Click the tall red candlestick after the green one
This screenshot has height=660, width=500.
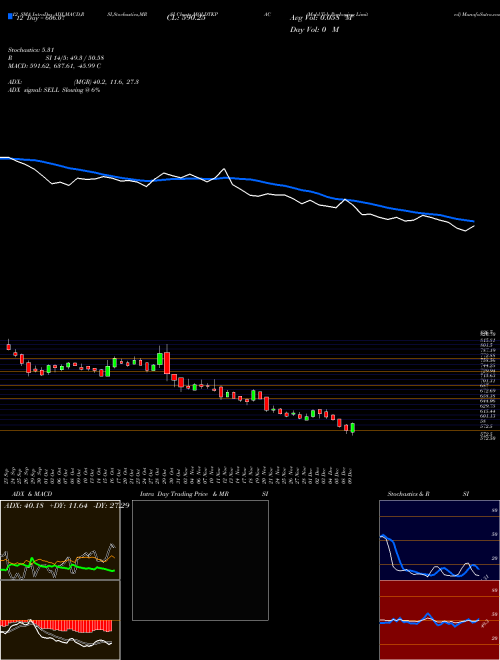[167, 362]
